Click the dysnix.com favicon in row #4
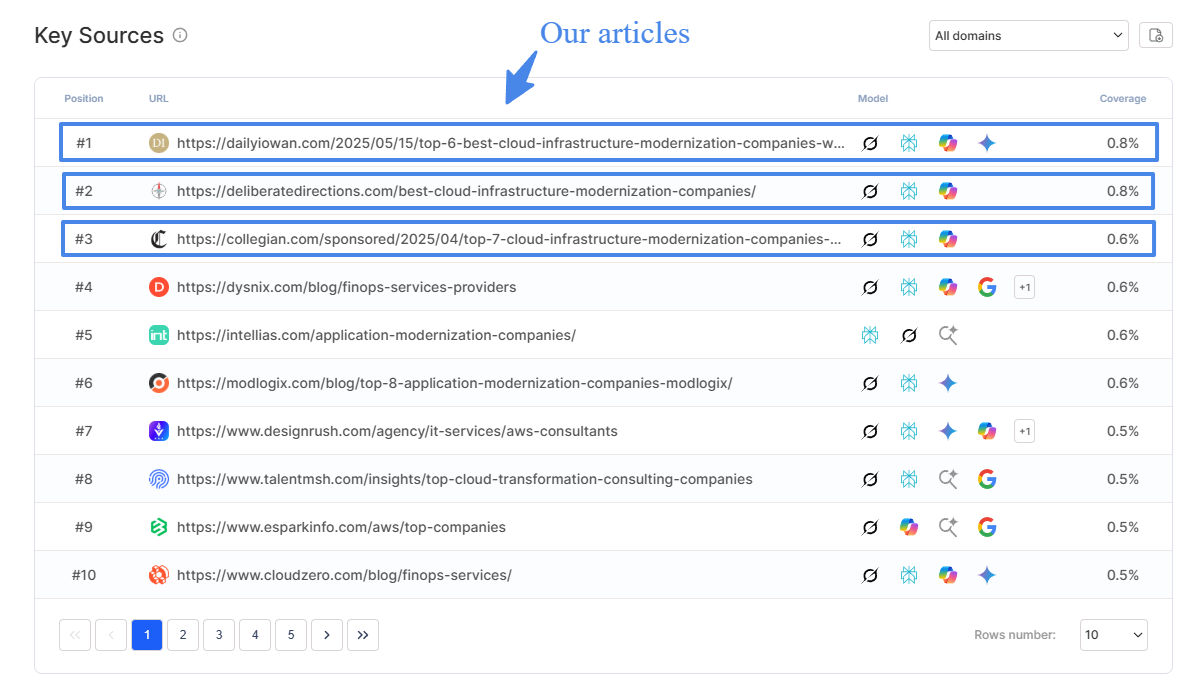 pyautogui.click(x=158, y=287)
